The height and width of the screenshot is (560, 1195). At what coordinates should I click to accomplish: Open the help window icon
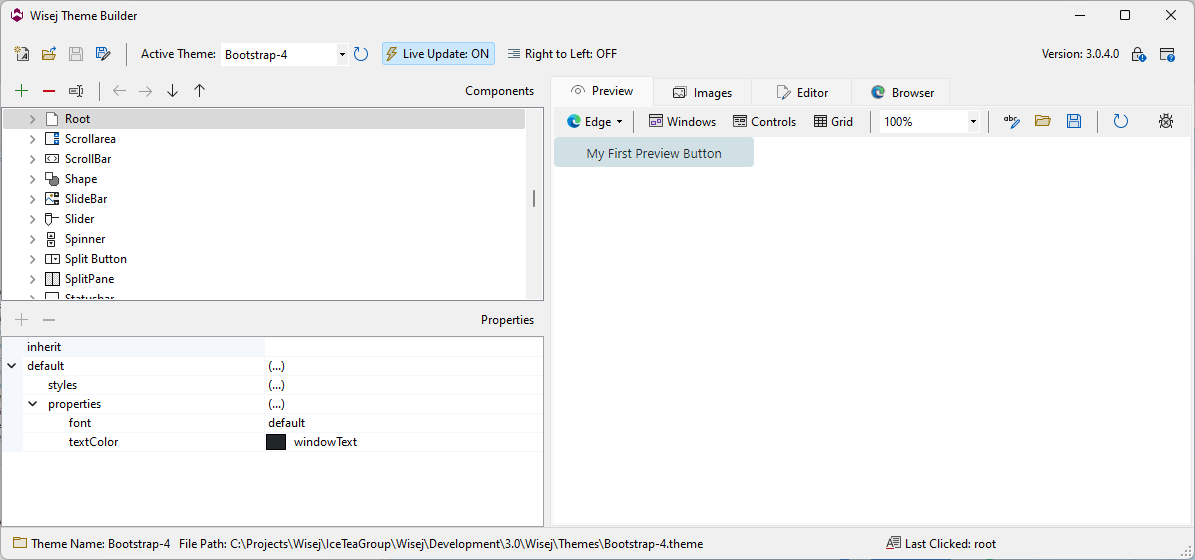(x=1167, y=54)
